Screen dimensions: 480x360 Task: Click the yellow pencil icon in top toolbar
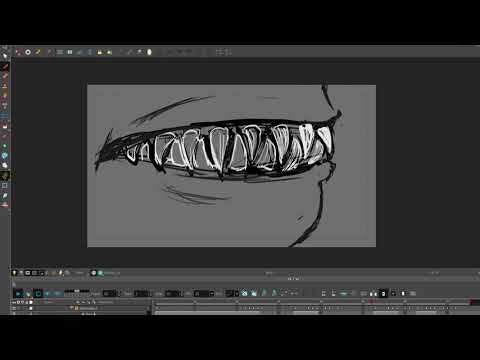click(38, 52)
